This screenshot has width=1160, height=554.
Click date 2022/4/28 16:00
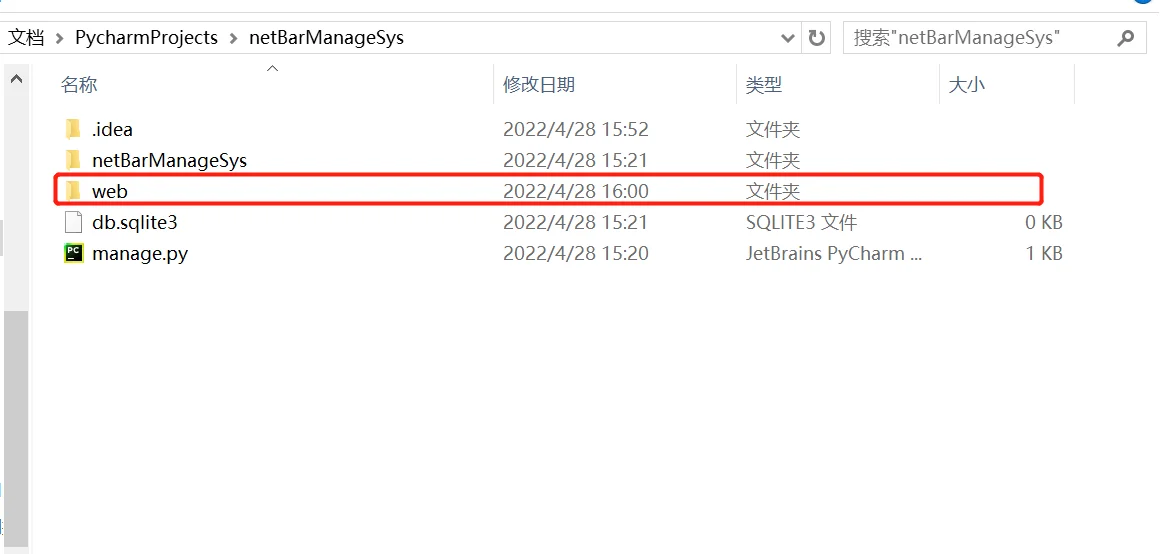point(576,191)
